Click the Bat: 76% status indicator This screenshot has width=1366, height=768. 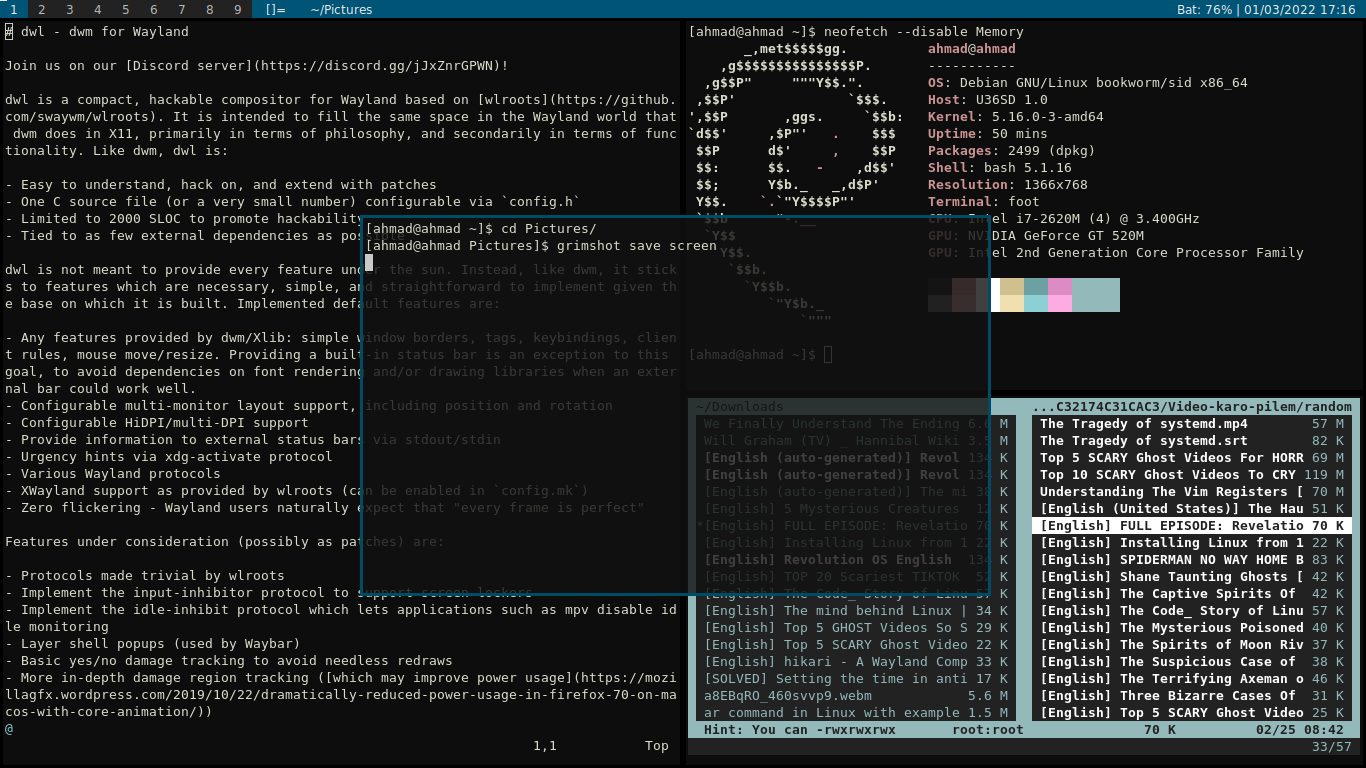point(1205,9)
